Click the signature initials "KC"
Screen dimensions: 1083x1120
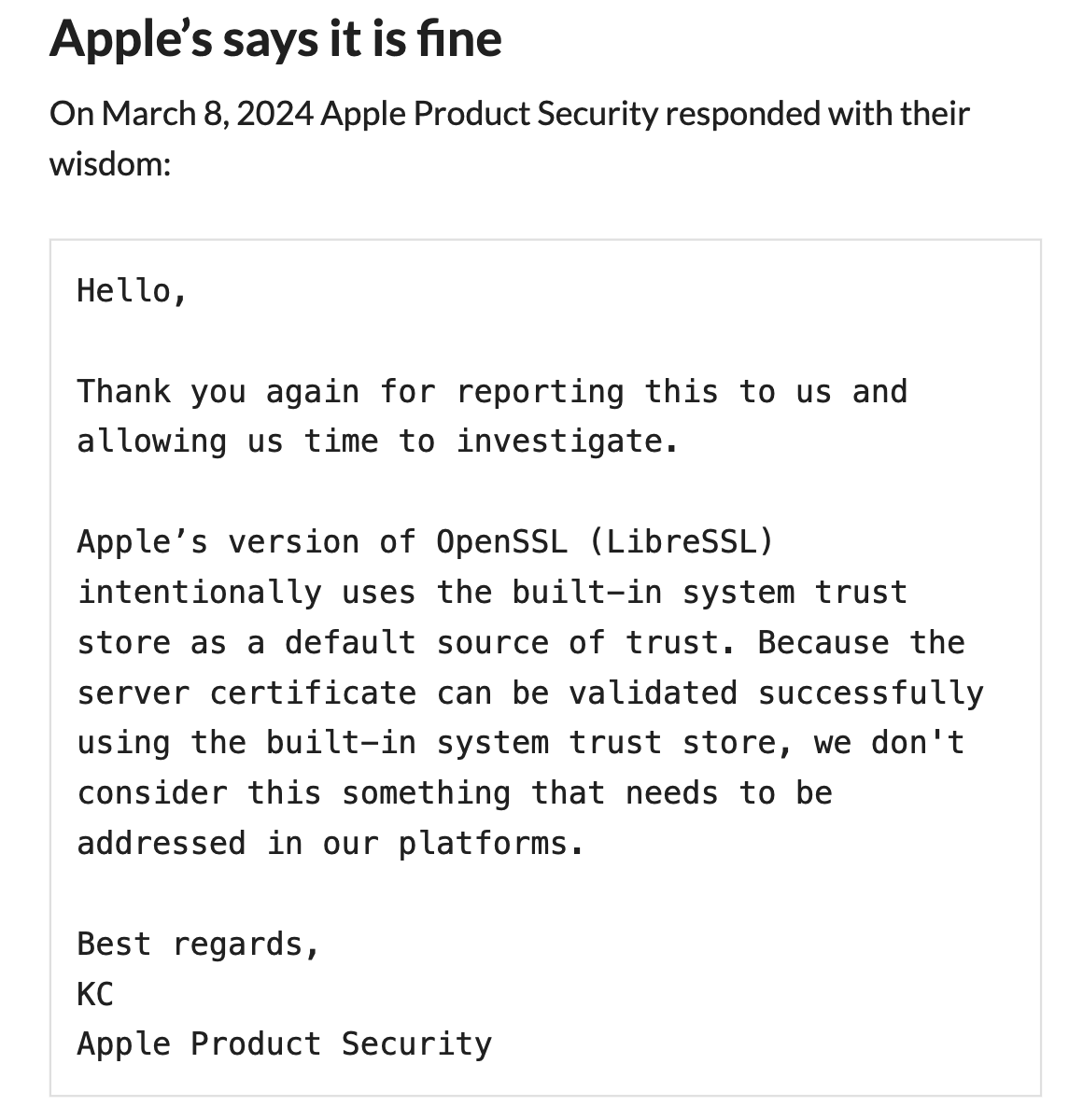coord(95,995)
